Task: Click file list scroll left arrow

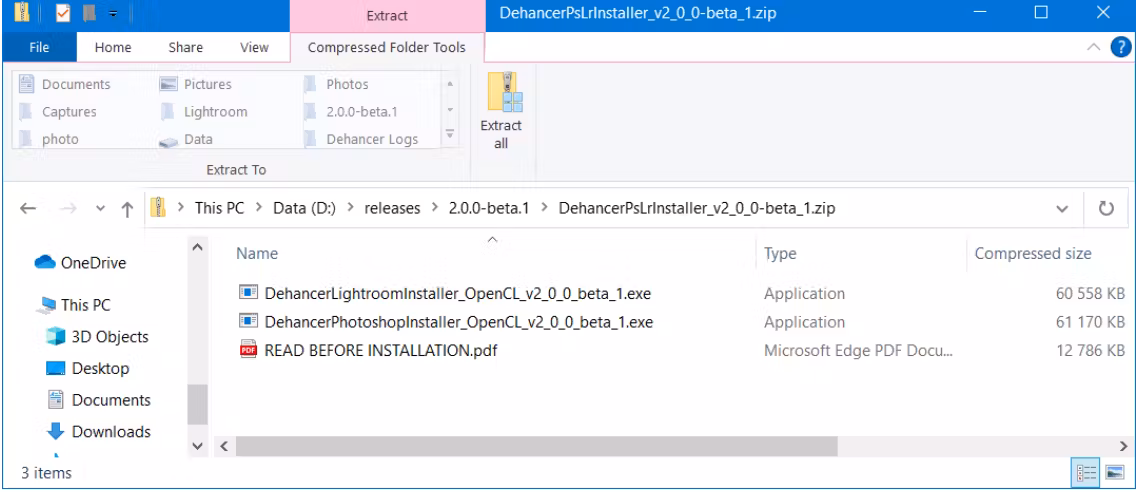Action: pos(223,445)
